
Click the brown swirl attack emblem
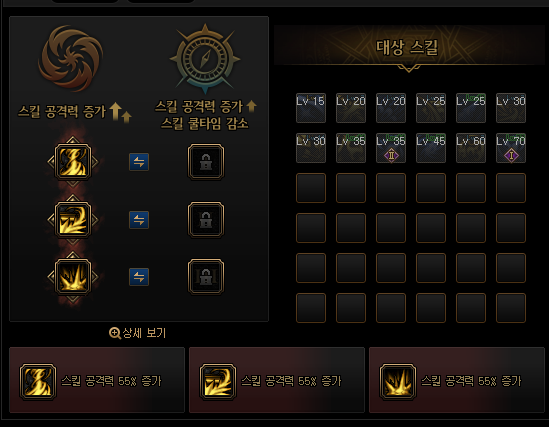[70, 58]
